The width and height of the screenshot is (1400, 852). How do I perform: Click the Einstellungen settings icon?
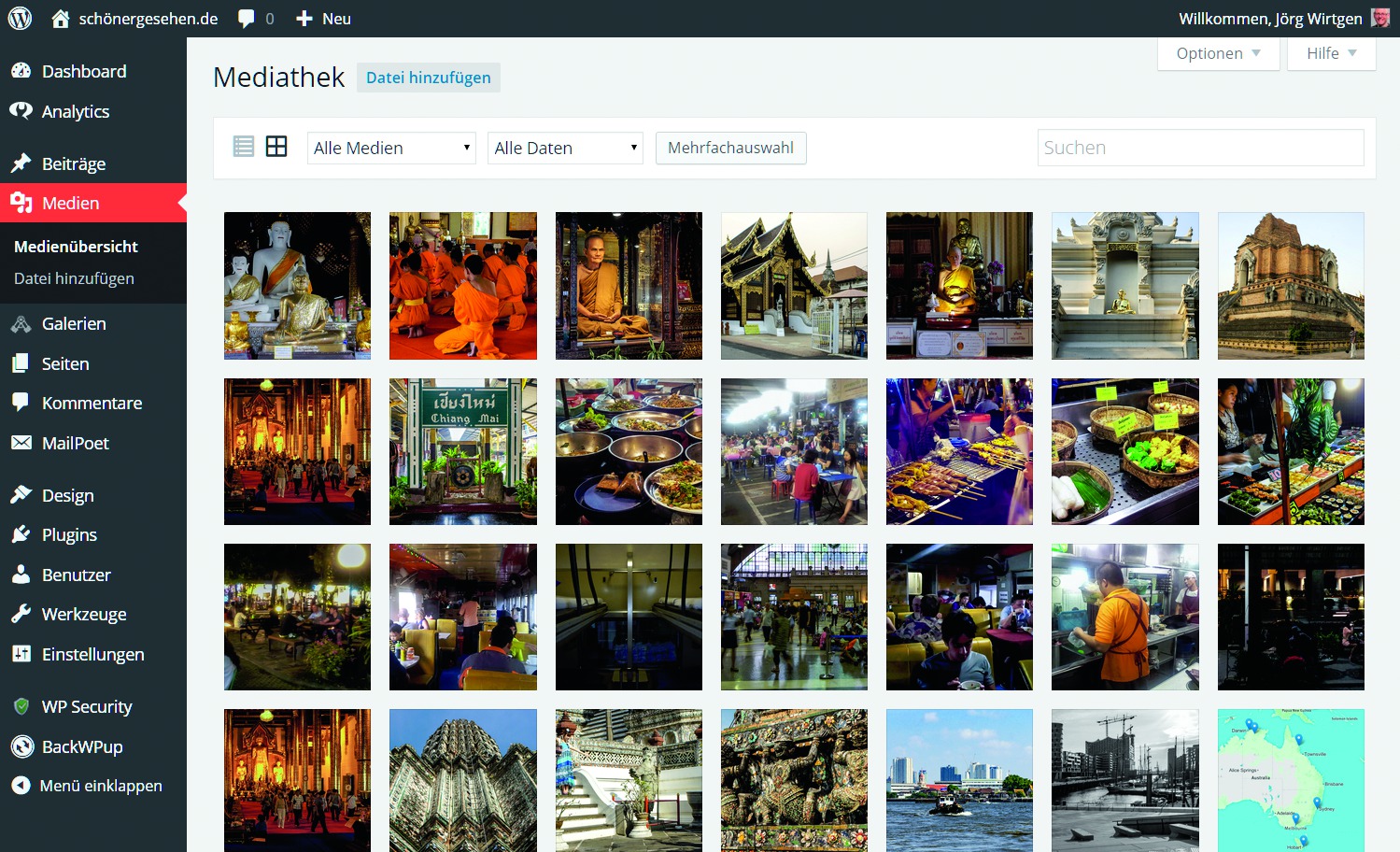tap(21, 654)
